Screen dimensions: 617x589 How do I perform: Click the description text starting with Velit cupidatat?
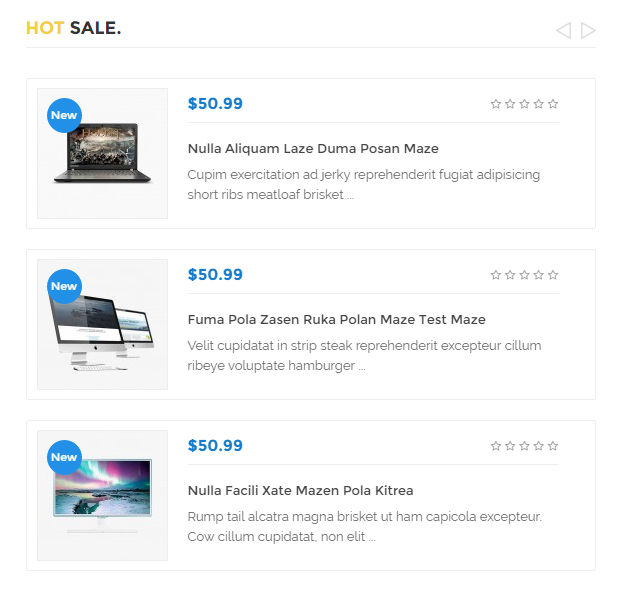tap(364, 355)
